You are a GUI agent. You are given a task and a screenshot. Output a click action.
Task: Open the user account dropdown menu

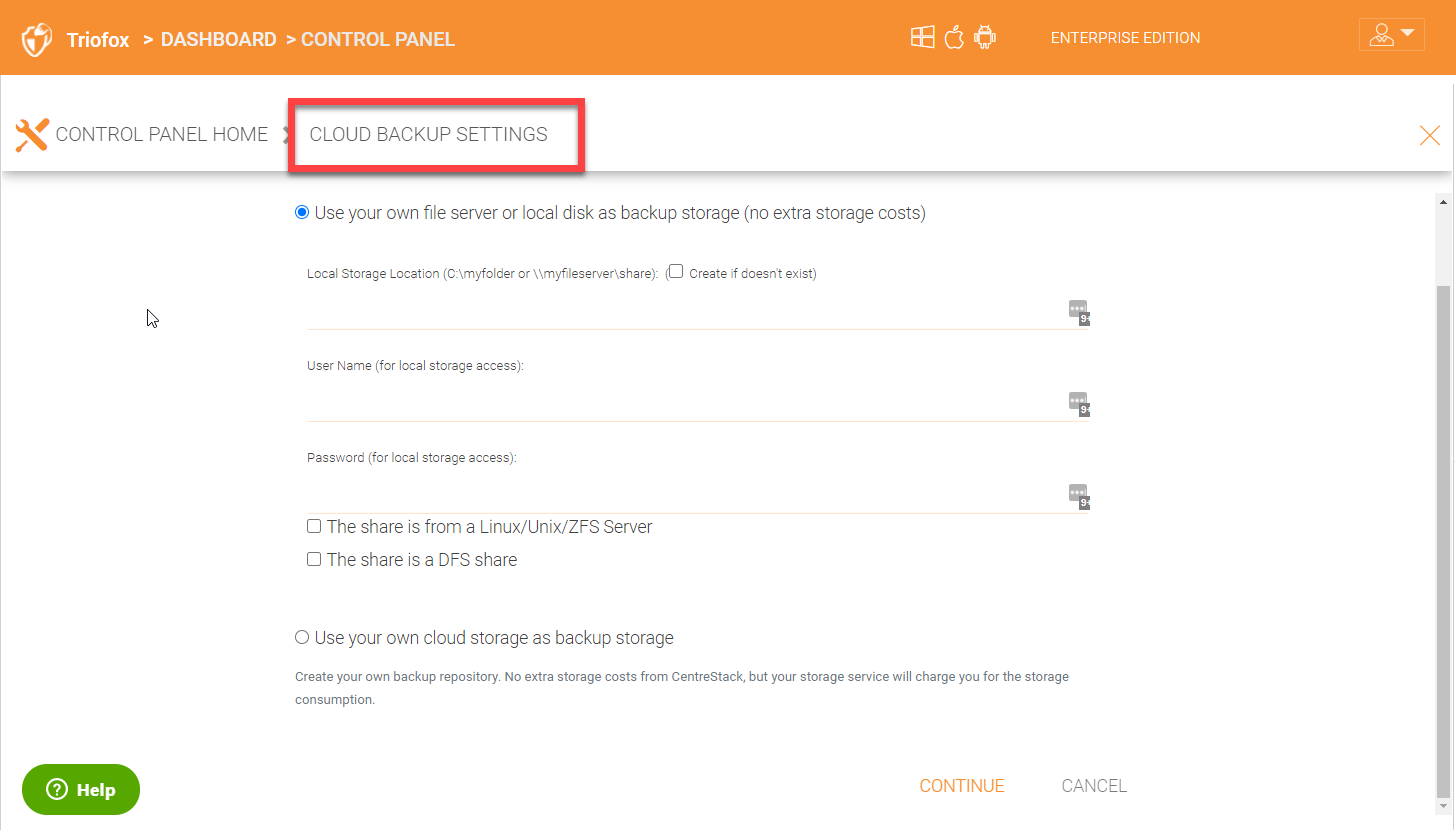1391,35
